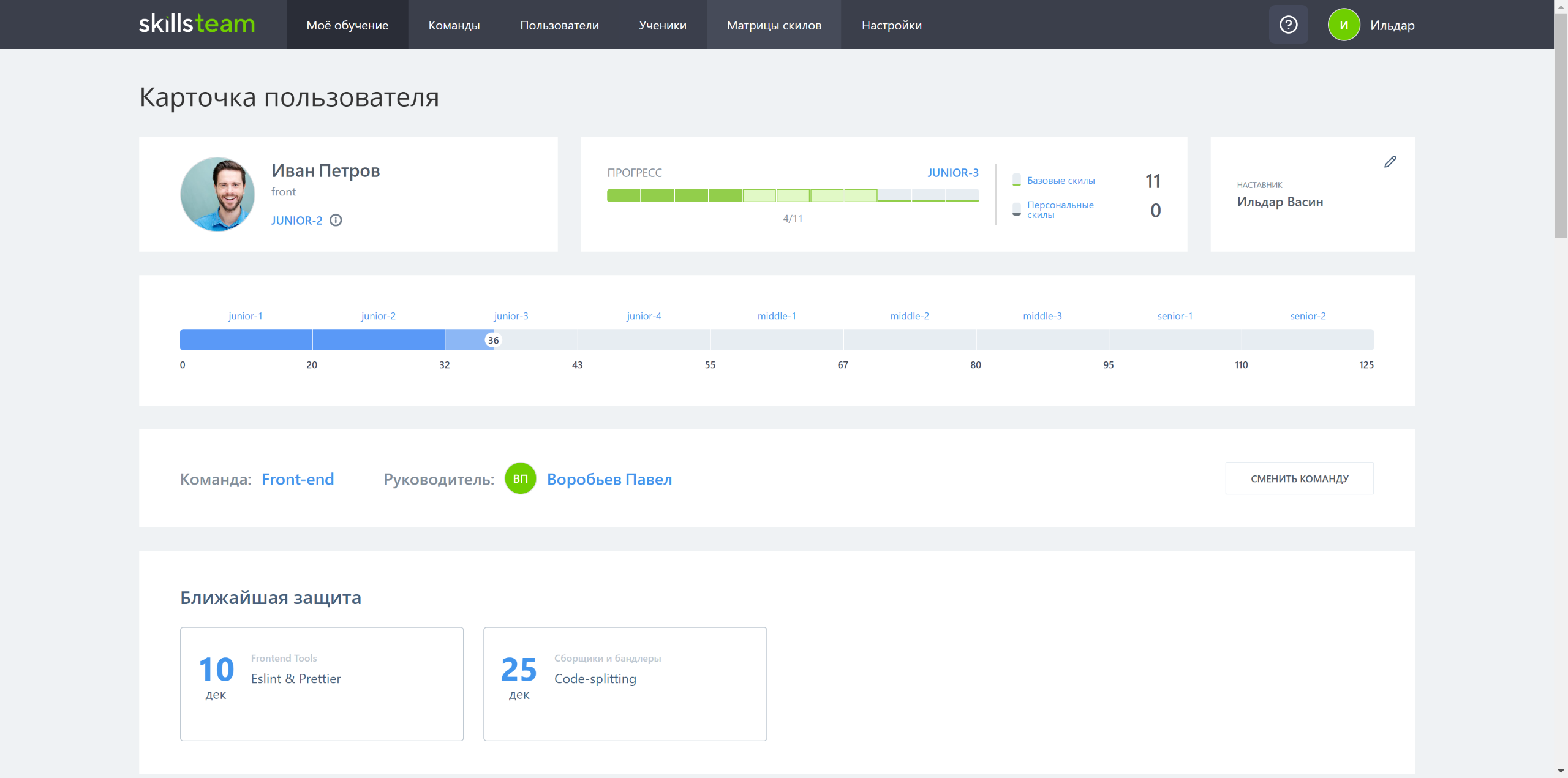This screenshot has height=778, width=1568.
Task: Click the 36 marker on level bar
Action: click(493, 340)
